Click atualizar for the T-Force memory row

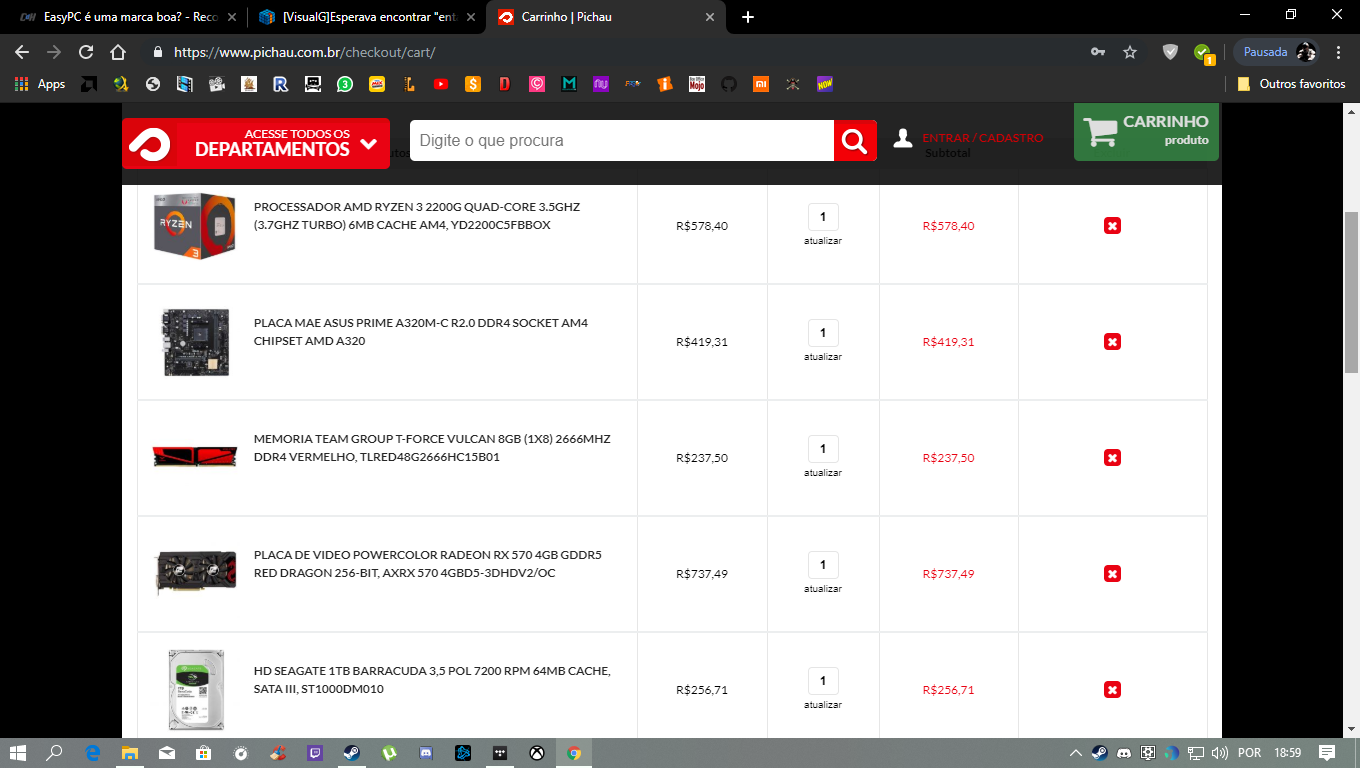click(823, 473)
